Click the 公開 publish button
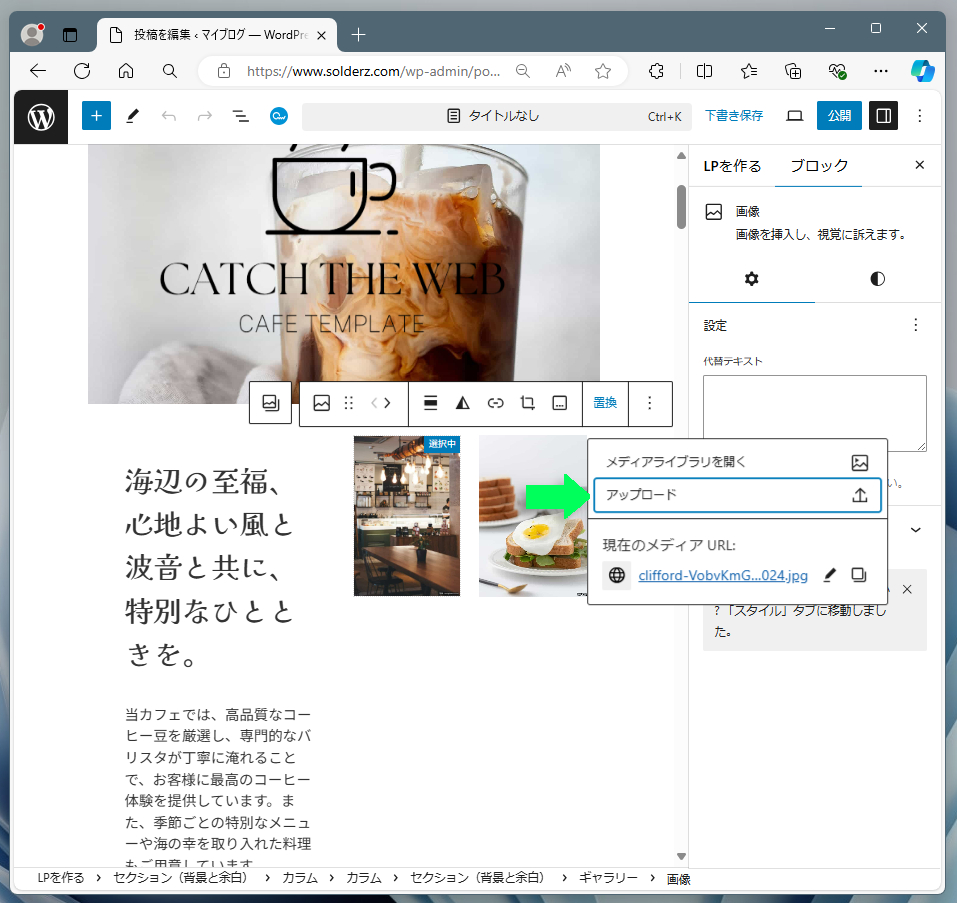The image size is (957, 903). [x=839, y=116]
